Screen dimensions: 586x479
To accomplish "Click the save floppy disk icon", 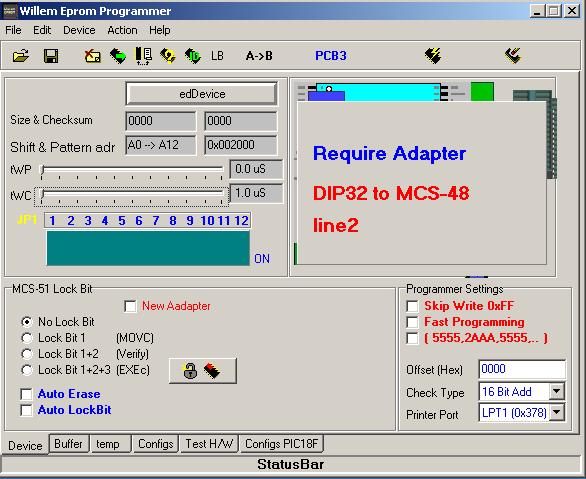I will pyautogui.click(x=51, y=56).
